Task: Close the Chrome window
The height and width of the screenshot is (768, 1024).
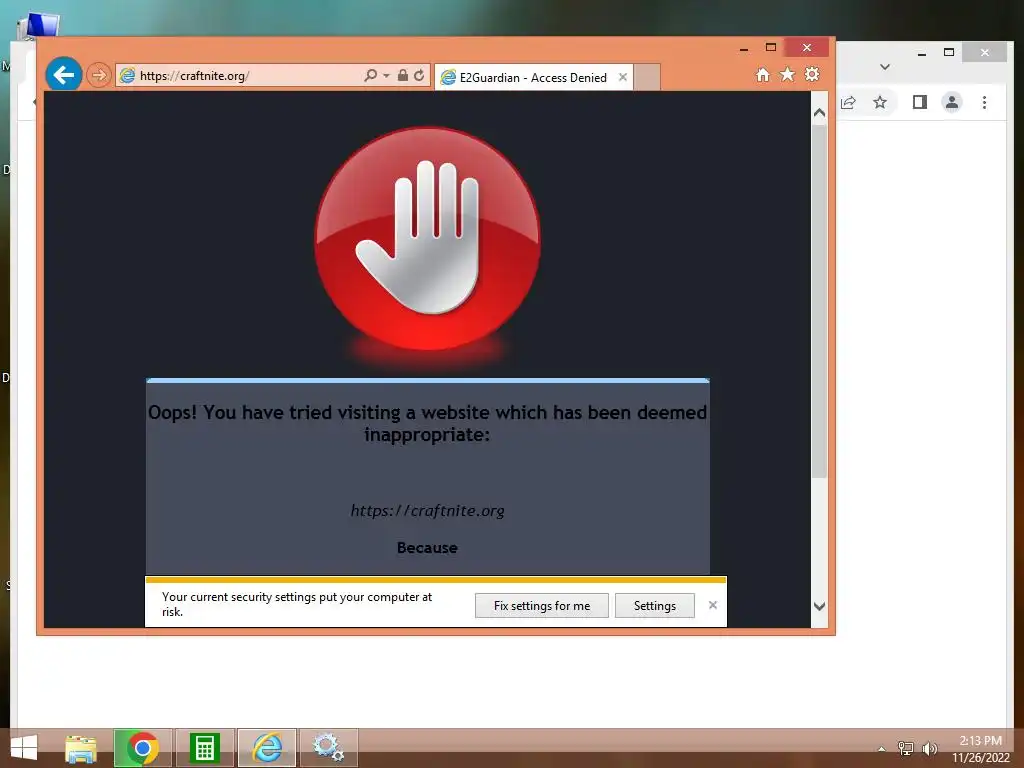Action: coord(985,52)
